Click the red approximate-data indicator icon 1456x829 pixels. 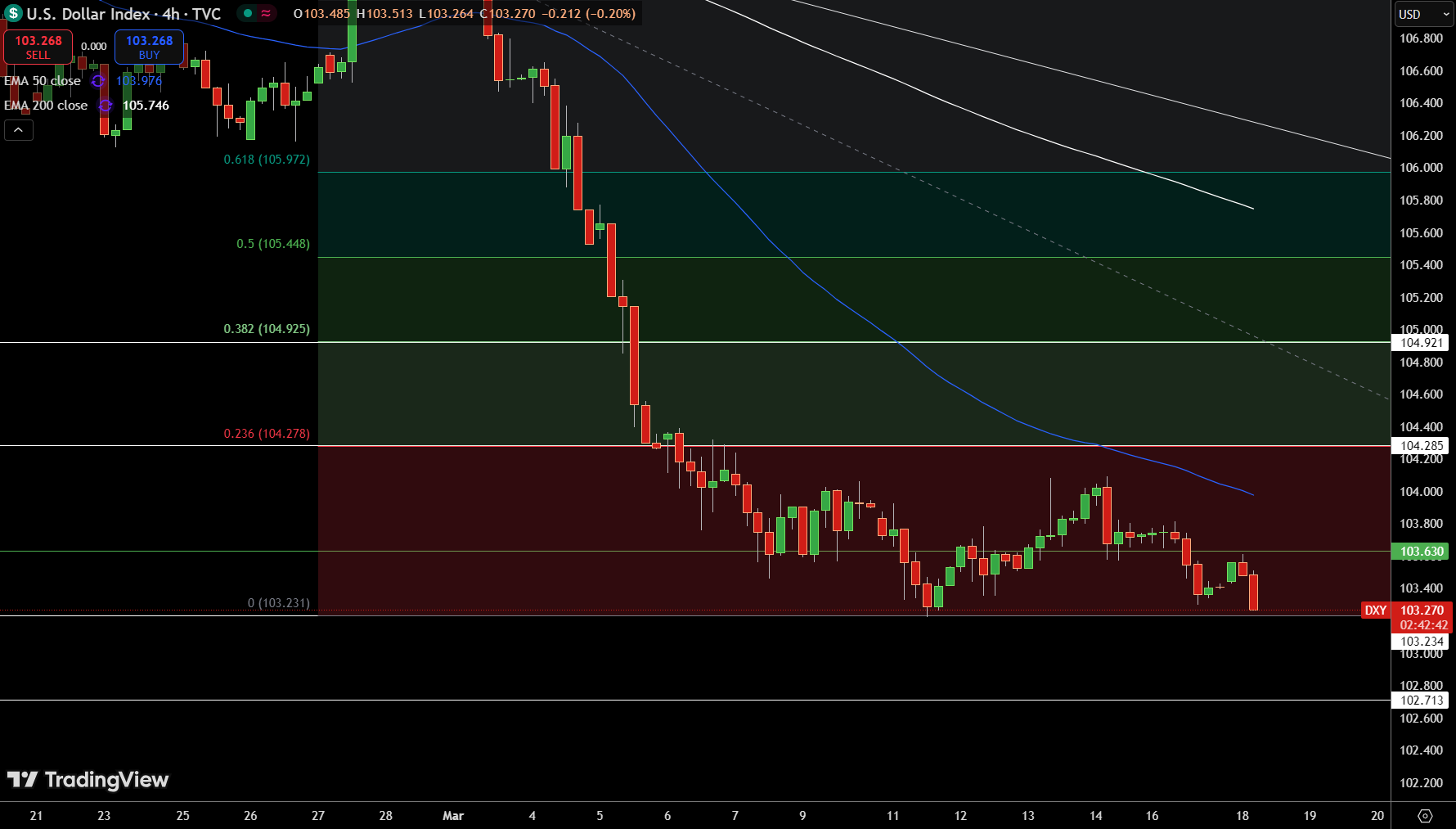pyautogui.click(x=266, y=13)
